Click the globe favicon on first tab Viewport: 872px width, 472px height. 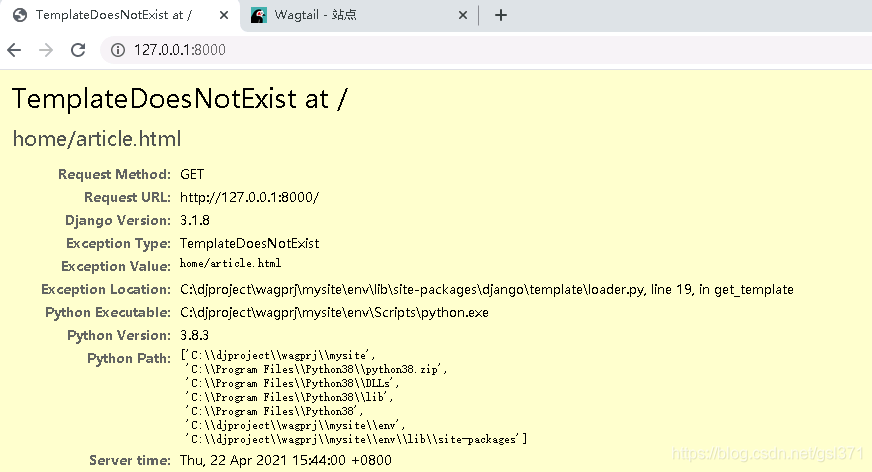coord(20,15)
